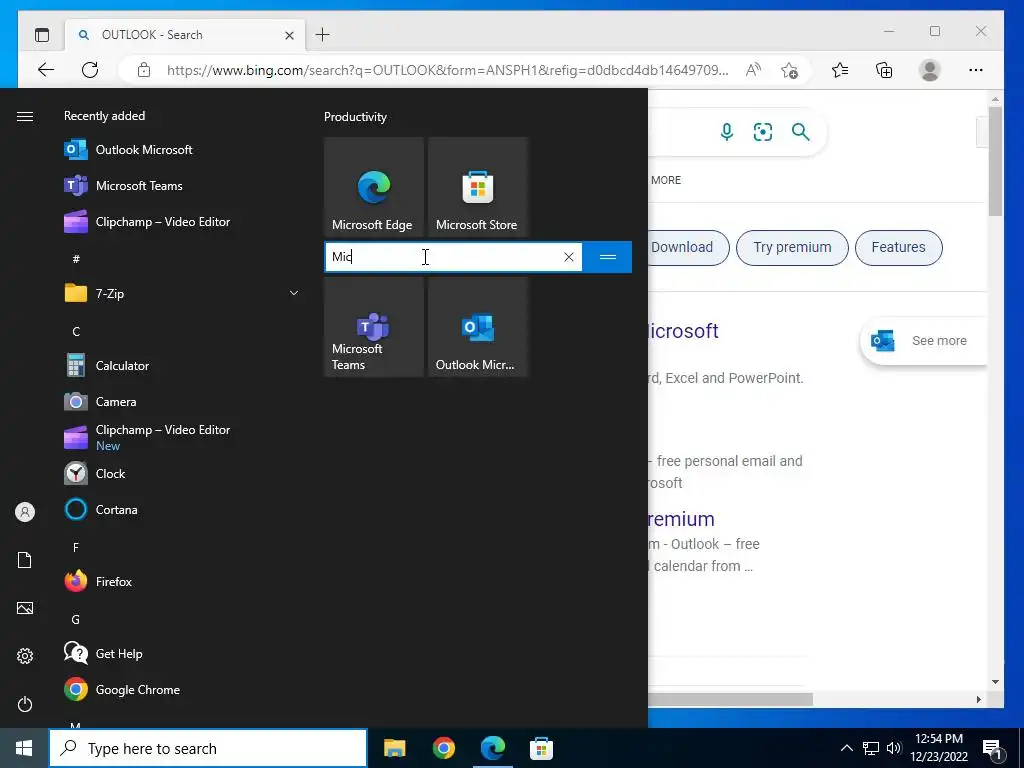Open Edge Settings and more menu
The height and width of the screenshot is (768, 1024).
[976, 70]
